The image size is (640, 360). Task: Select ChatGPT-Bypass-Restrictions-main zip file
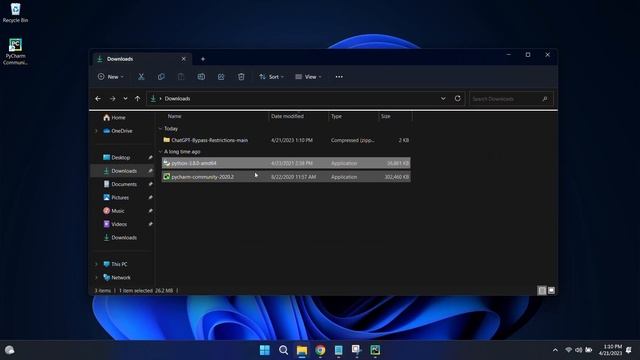[x=286, y=140]
